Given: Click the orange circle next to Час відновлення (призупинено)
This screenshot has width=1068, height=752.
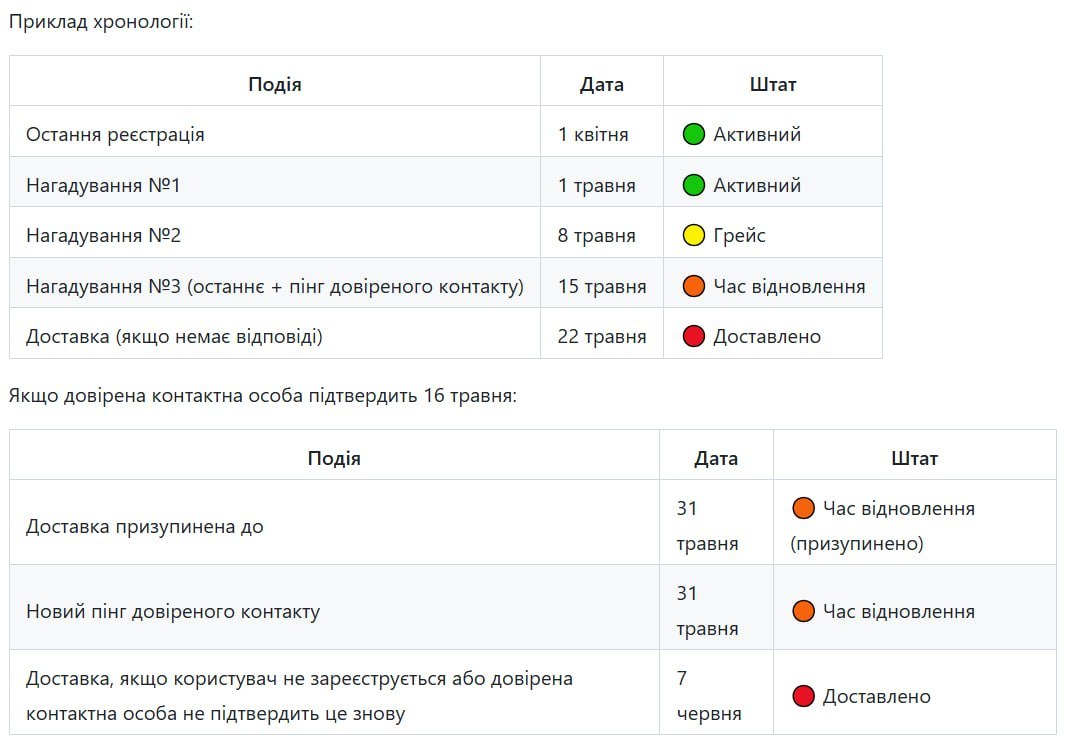Looking at the screenshot, I should (804, 508).
